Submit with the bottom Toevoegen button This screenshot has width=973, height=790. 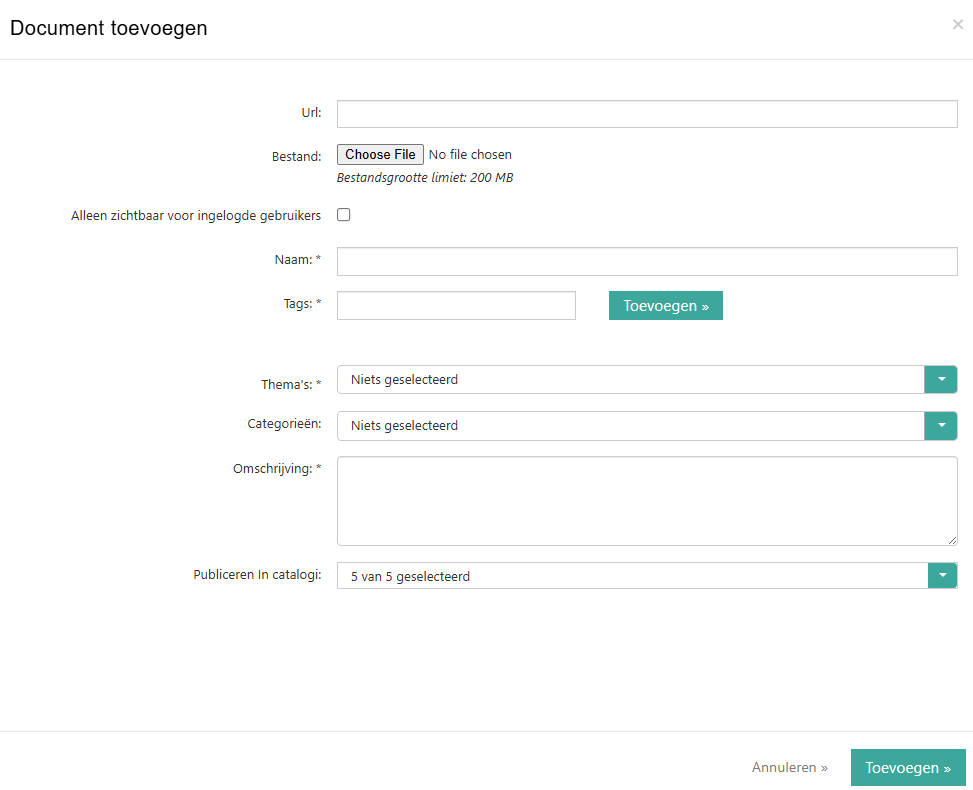[x=907, y=768]
